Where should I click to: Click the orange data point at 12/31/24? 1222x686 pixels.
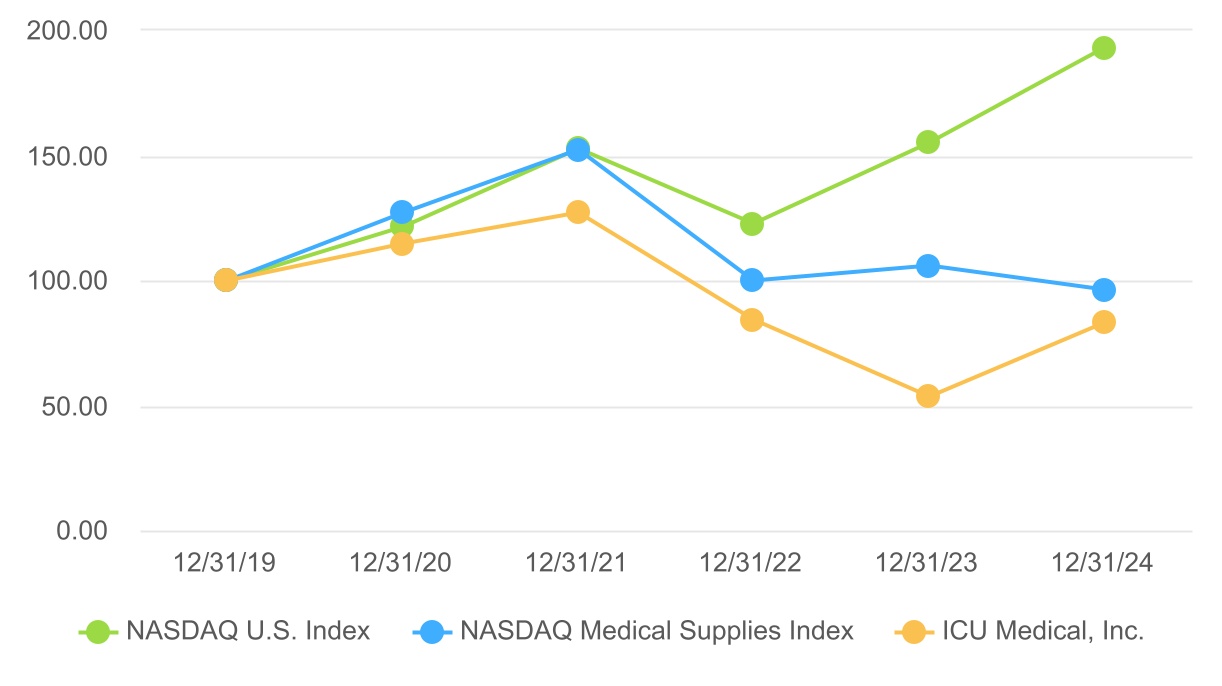(1103, 322)
